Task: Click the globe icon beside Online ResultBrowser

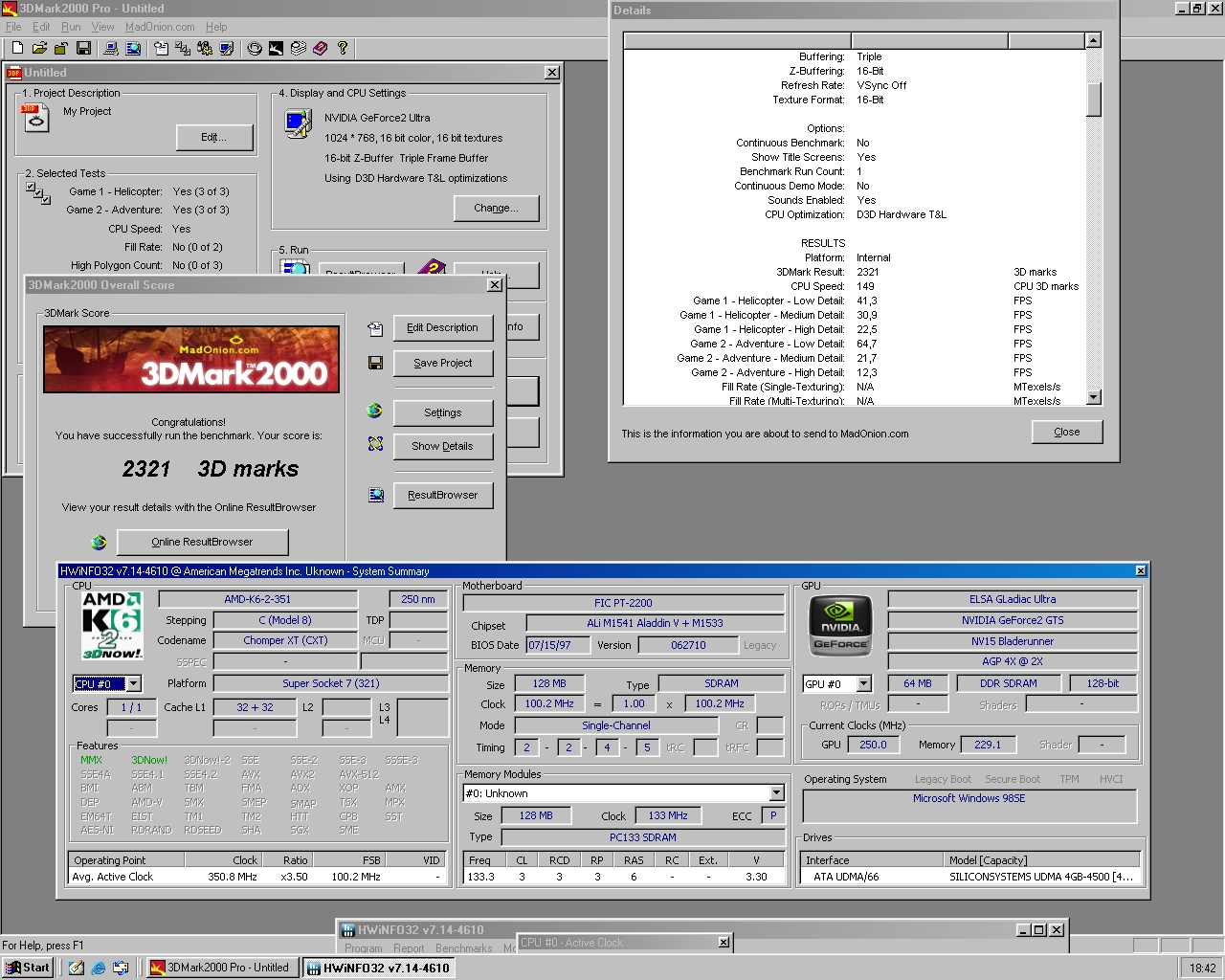Action: pyautogui.click(x=99, y=542)
